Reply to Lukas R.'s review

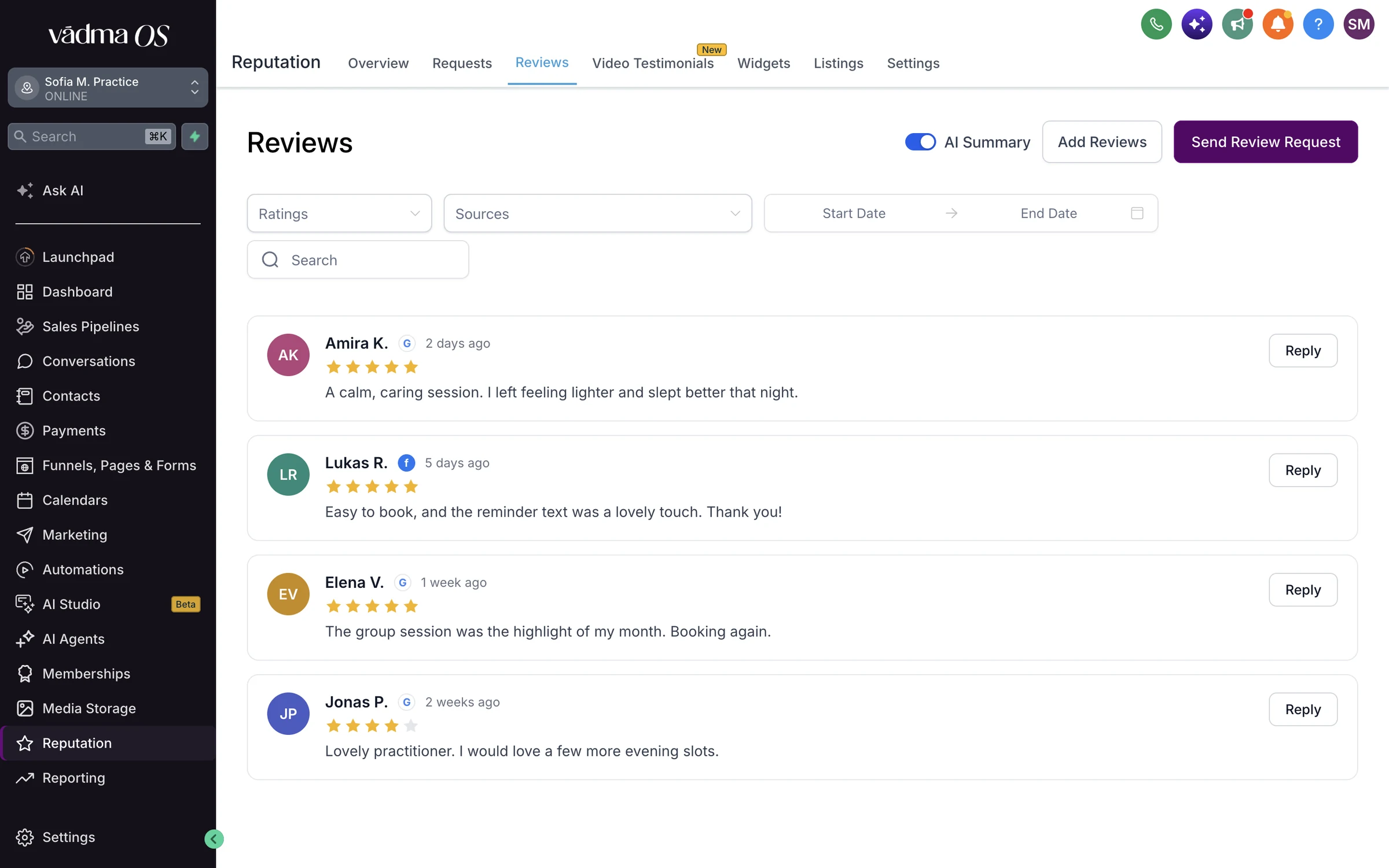(1303, 470)
